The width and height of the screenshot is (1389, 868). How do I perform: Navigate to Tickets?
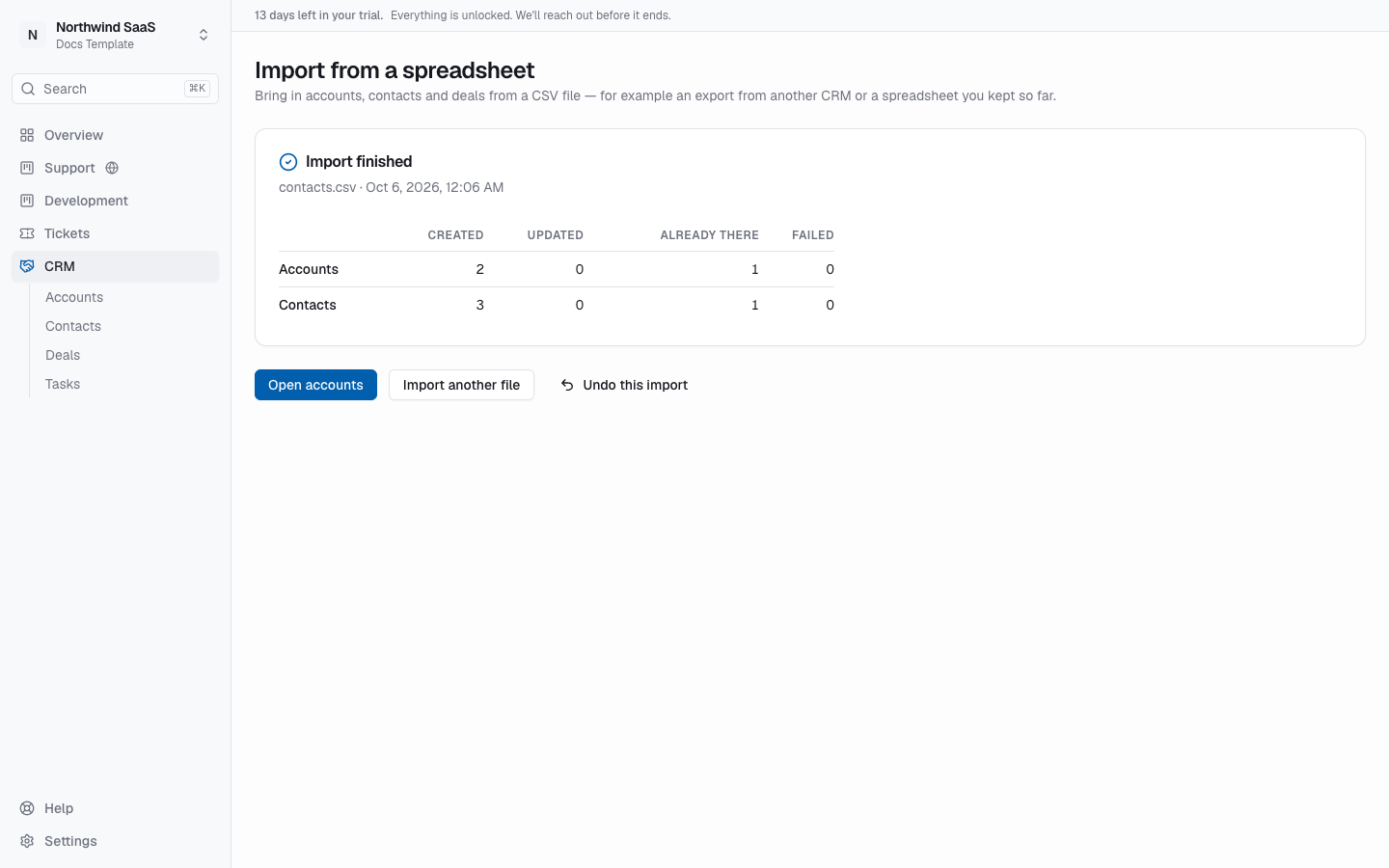coord(115,233)
